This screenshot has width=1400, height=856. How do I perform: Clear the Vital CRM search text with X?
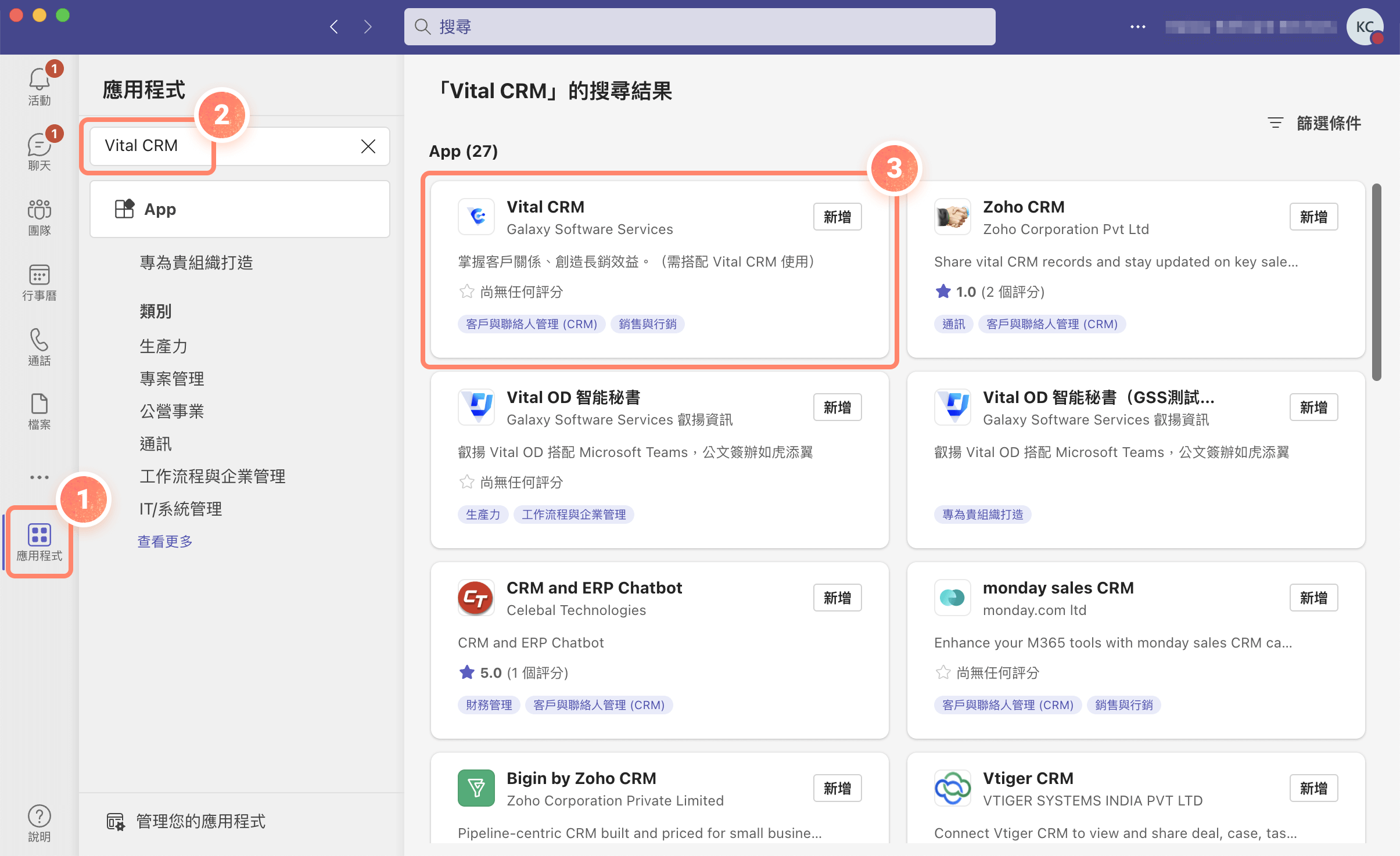tap(368, 146)
